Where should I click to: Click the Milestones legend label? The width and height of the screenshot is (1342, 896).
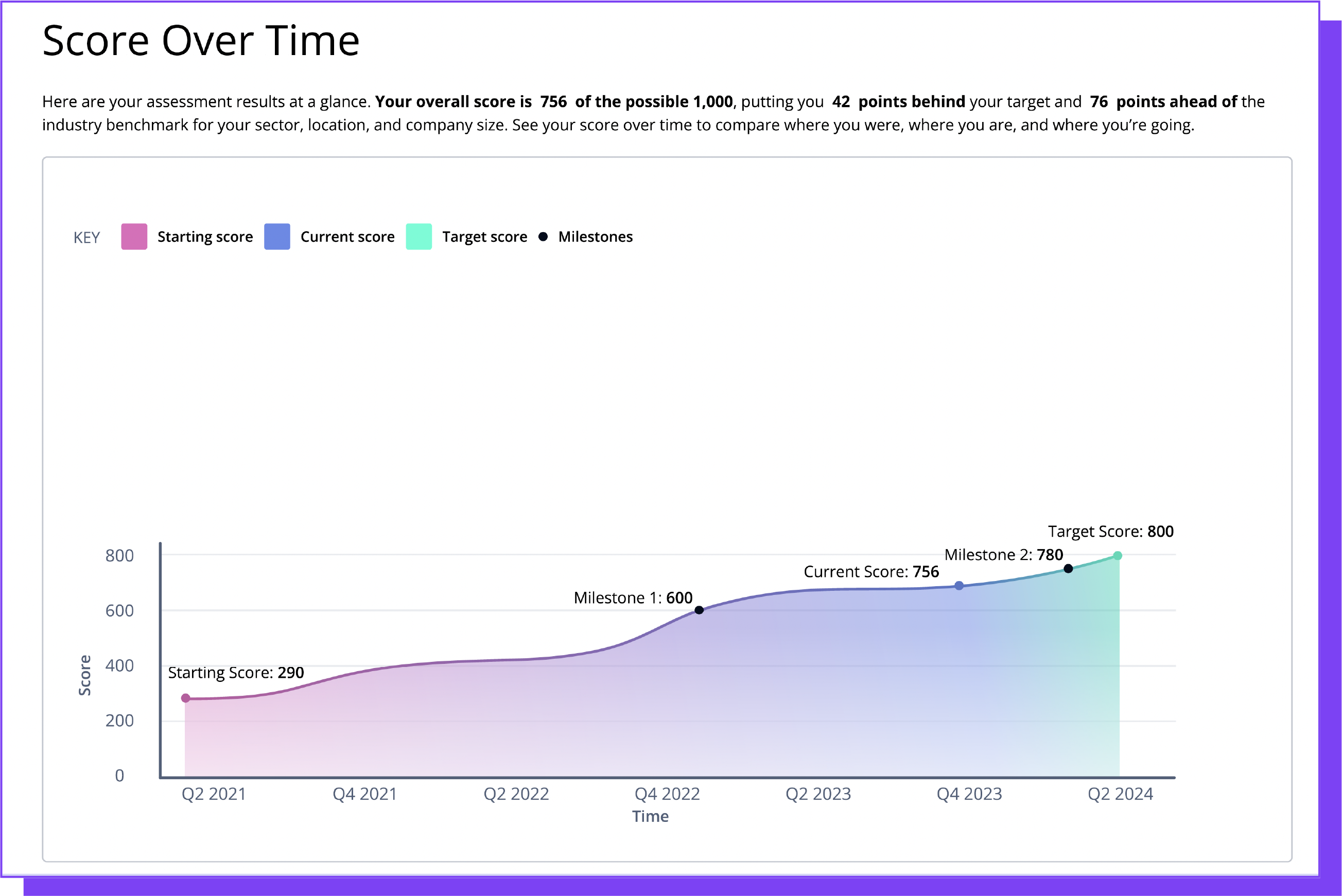click(x=596, y=237)
